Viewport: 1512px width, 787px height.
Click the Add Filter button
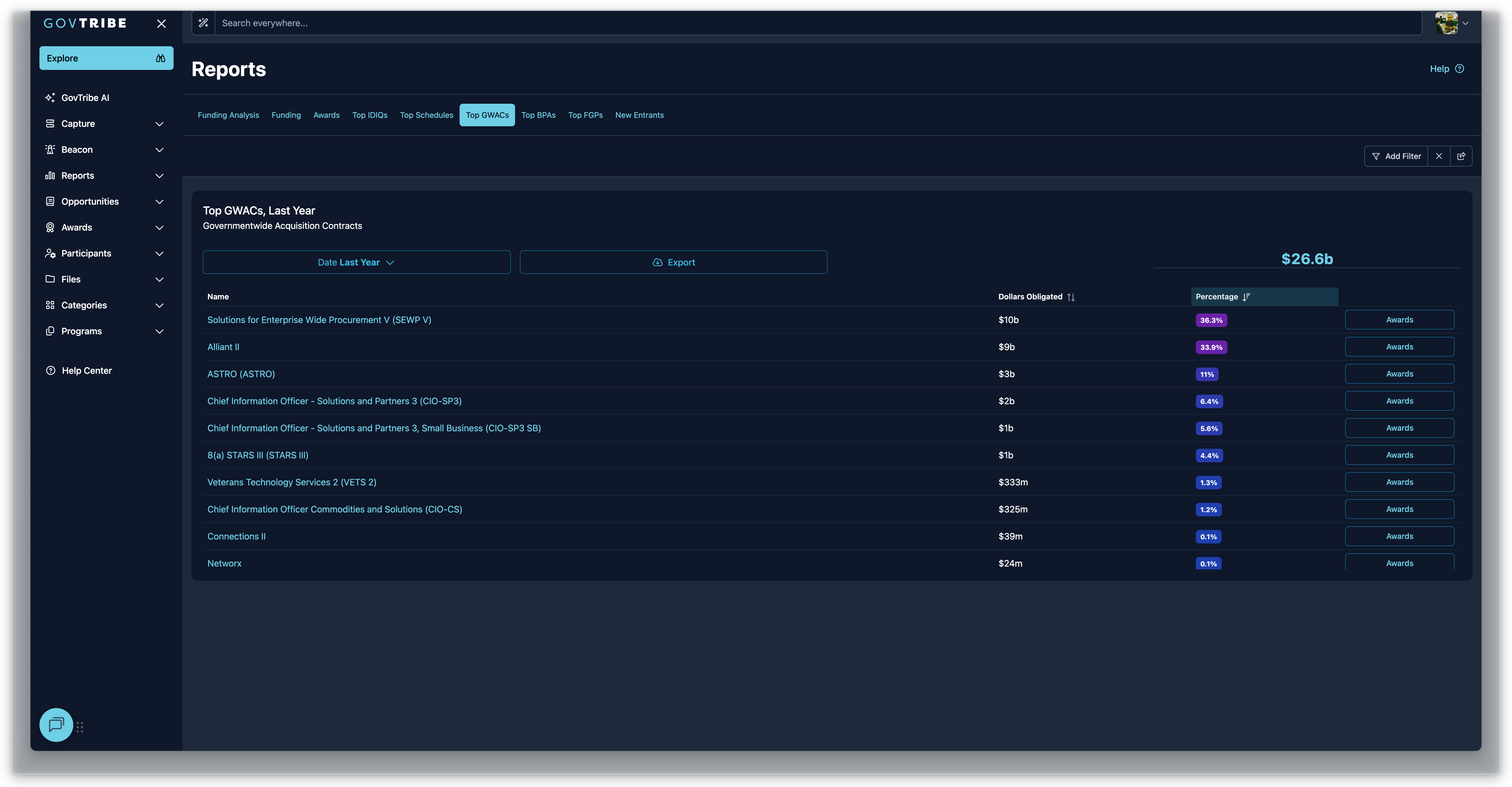(x=1396, y=156)
